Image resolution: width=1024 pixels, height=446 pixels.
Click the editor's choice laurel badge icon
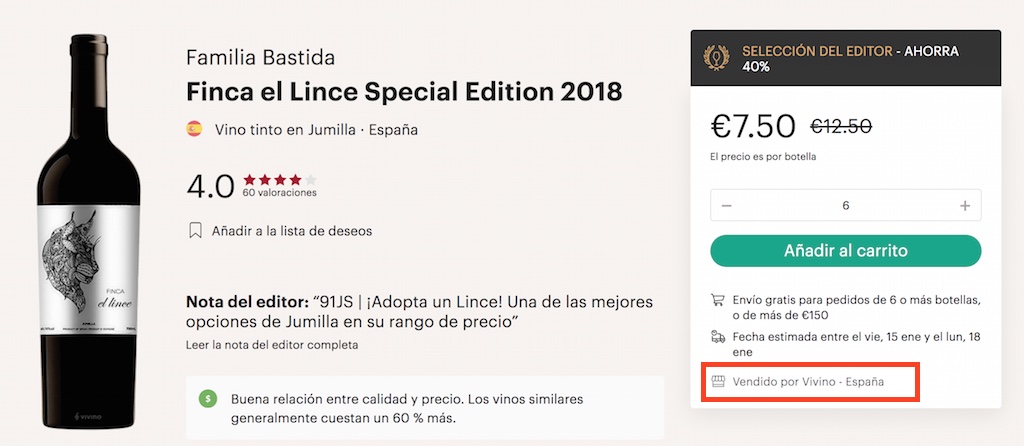(x=716, y=57)
